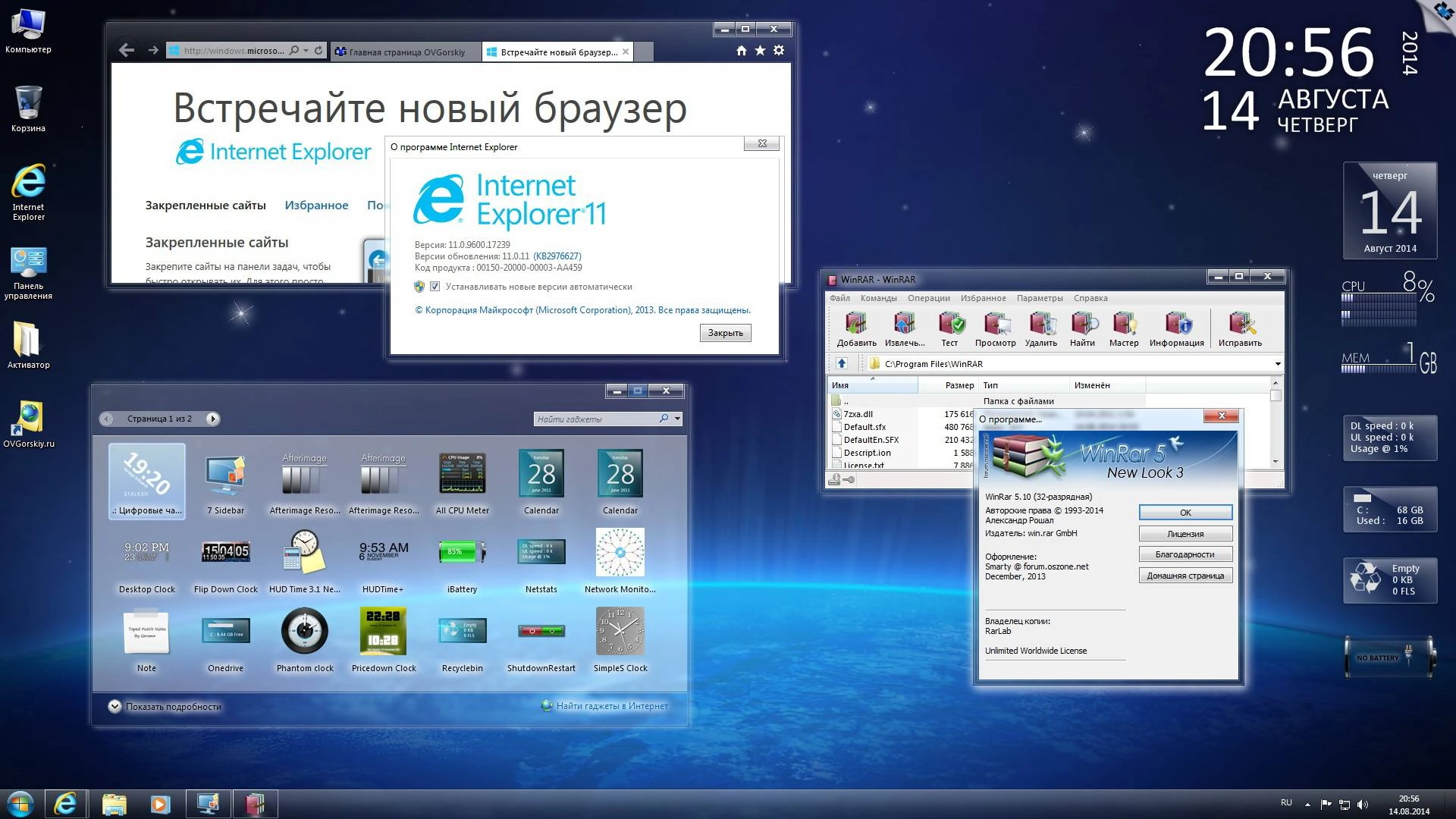Open the gadget search options dropdown
1456x819 pixels.
click(x=677, y=419)
